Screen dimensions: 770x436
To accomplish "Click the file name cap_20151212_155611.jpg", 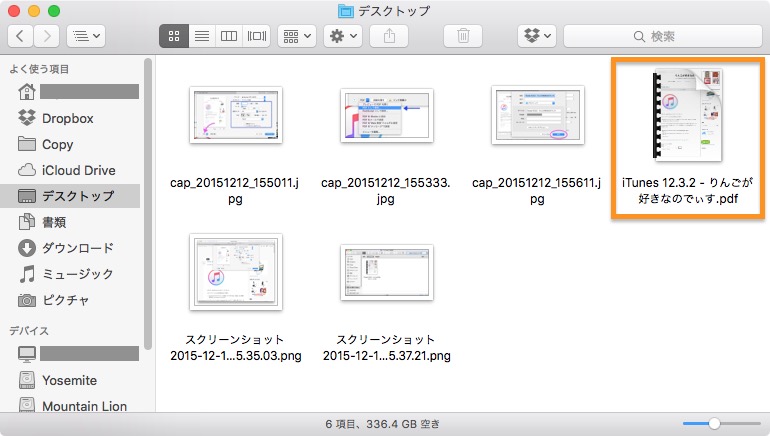I will (x=536, y=191).
